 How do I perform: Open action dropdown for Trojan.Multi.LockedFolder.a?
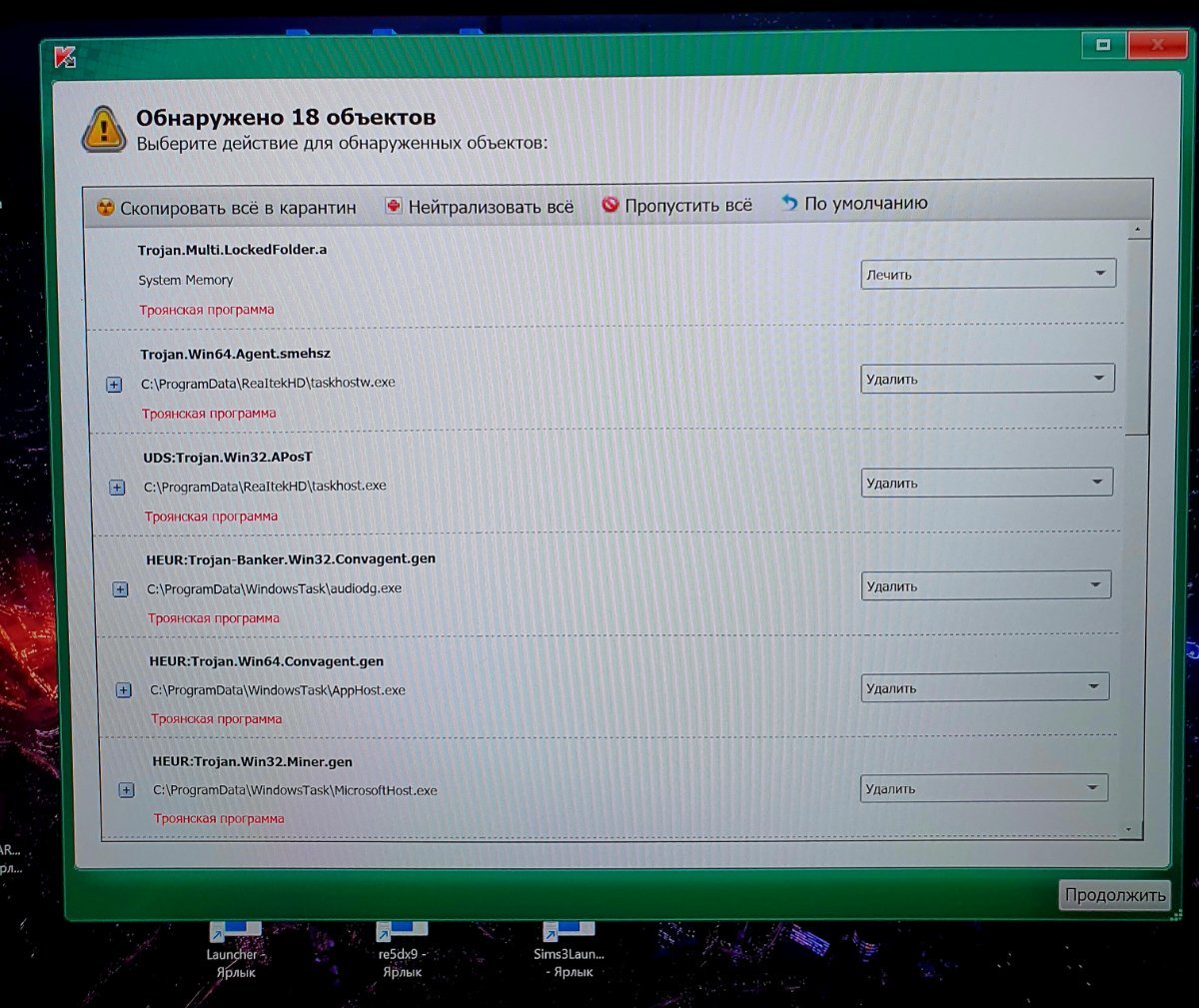coord(988,274)
